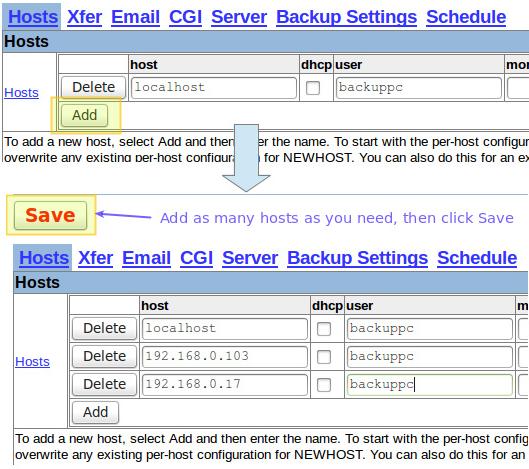
Task: Focus the user field for 192.168.0.103 row
Action: click(x=430, y=356)
